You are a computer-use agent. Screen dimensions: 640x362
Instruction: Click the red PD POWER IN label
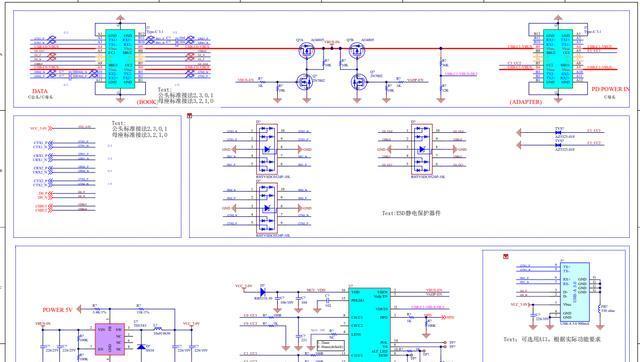(x=610, y=89)
